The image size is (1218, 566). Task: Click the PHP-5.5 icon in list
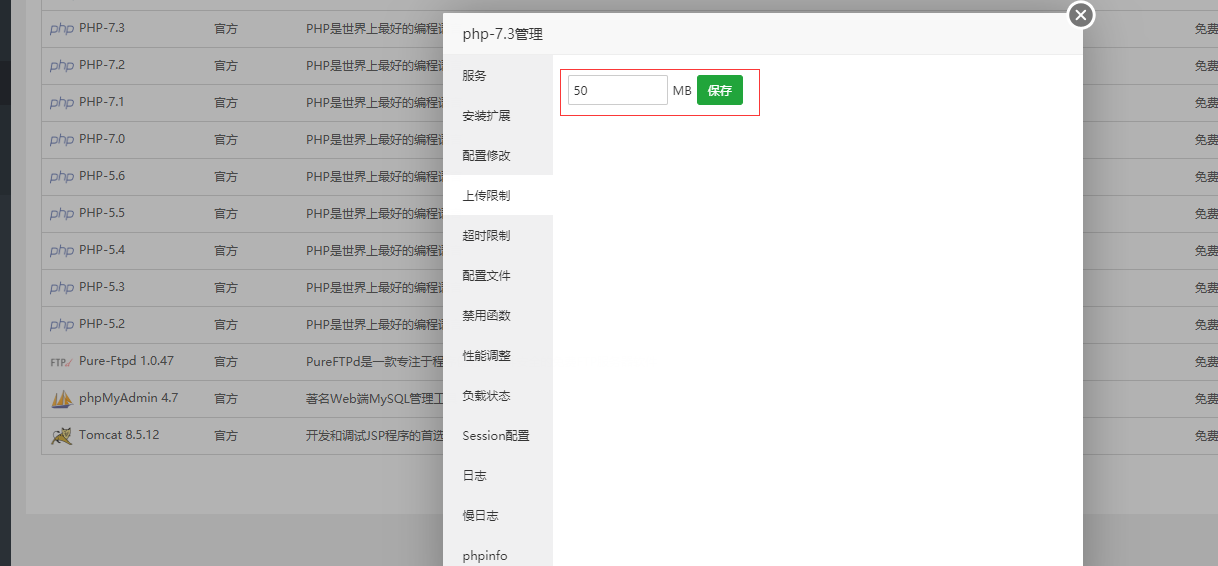(62, 213)
